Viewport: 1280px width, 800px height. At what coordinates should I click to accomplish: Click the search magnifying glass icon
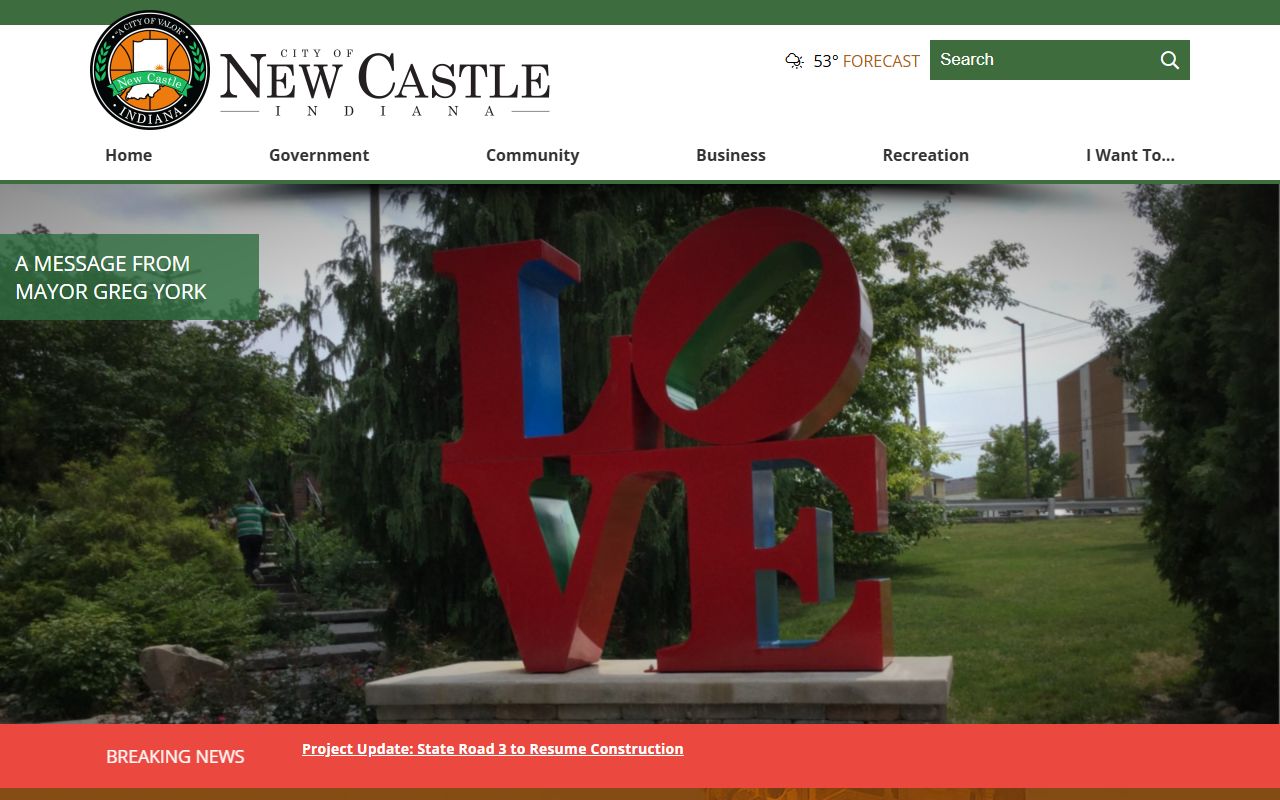(x=1169, y=60)
